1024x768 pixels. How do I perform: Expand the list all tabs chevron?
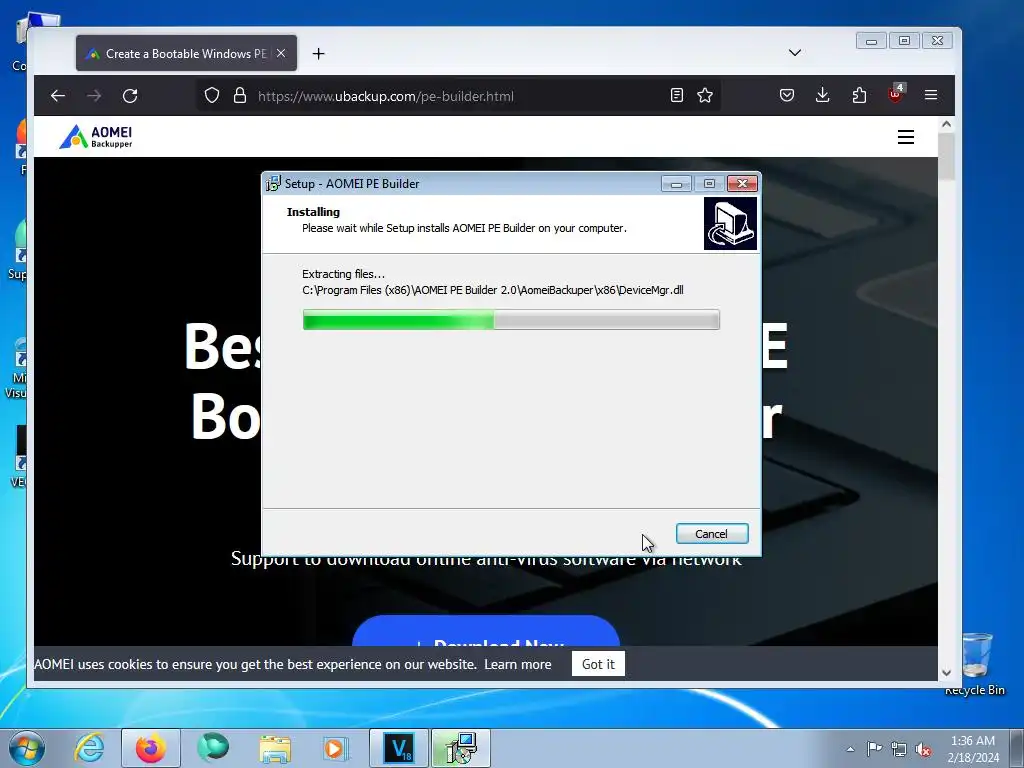[x=795, y=53]
